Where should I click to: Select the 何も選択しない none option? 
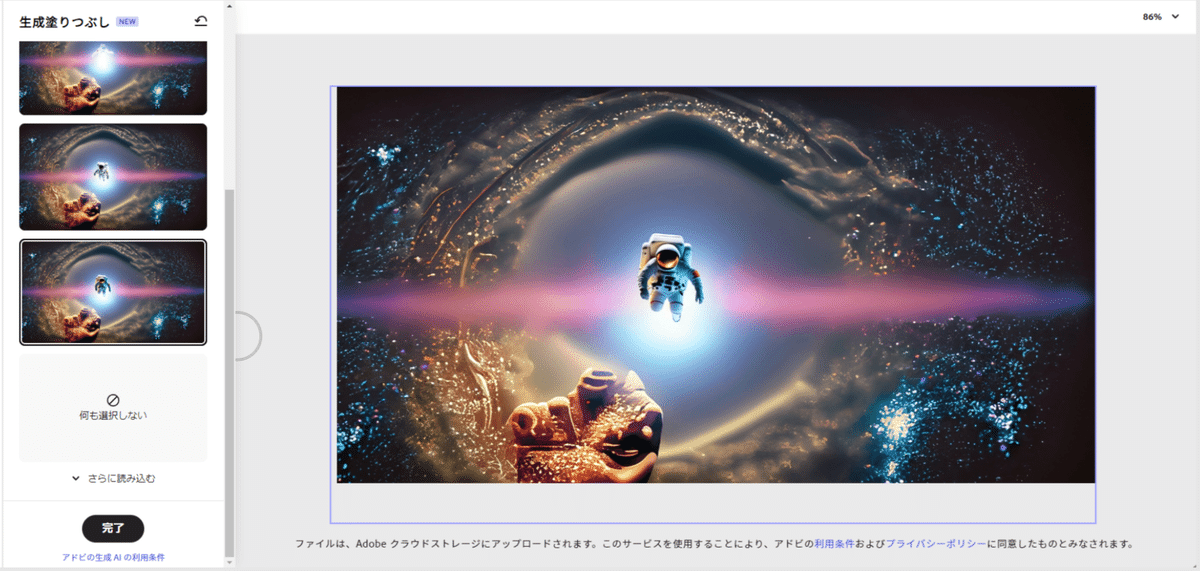click(113, 407)
